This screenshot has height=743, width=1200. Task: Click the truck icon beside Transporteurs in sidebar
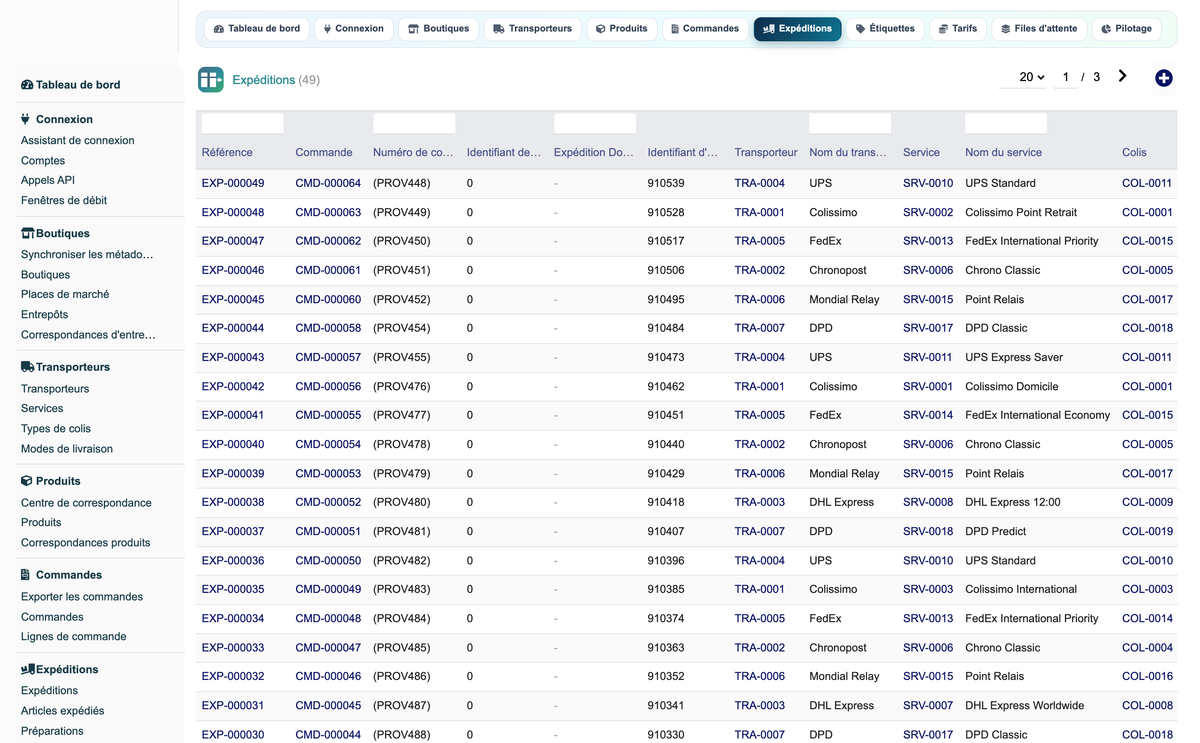(x=27, y=367)
